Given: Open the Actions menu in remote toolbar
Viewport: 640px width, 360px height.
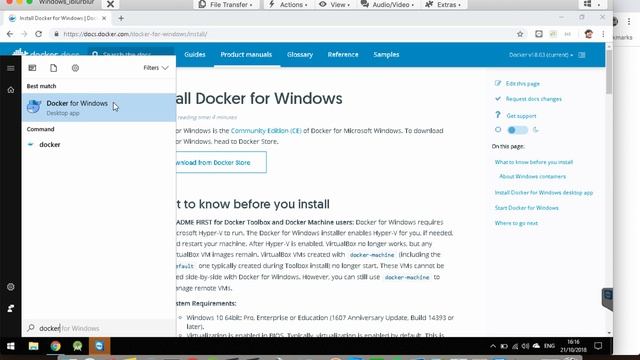Looking at the screenshot, I should click(288, 4).
